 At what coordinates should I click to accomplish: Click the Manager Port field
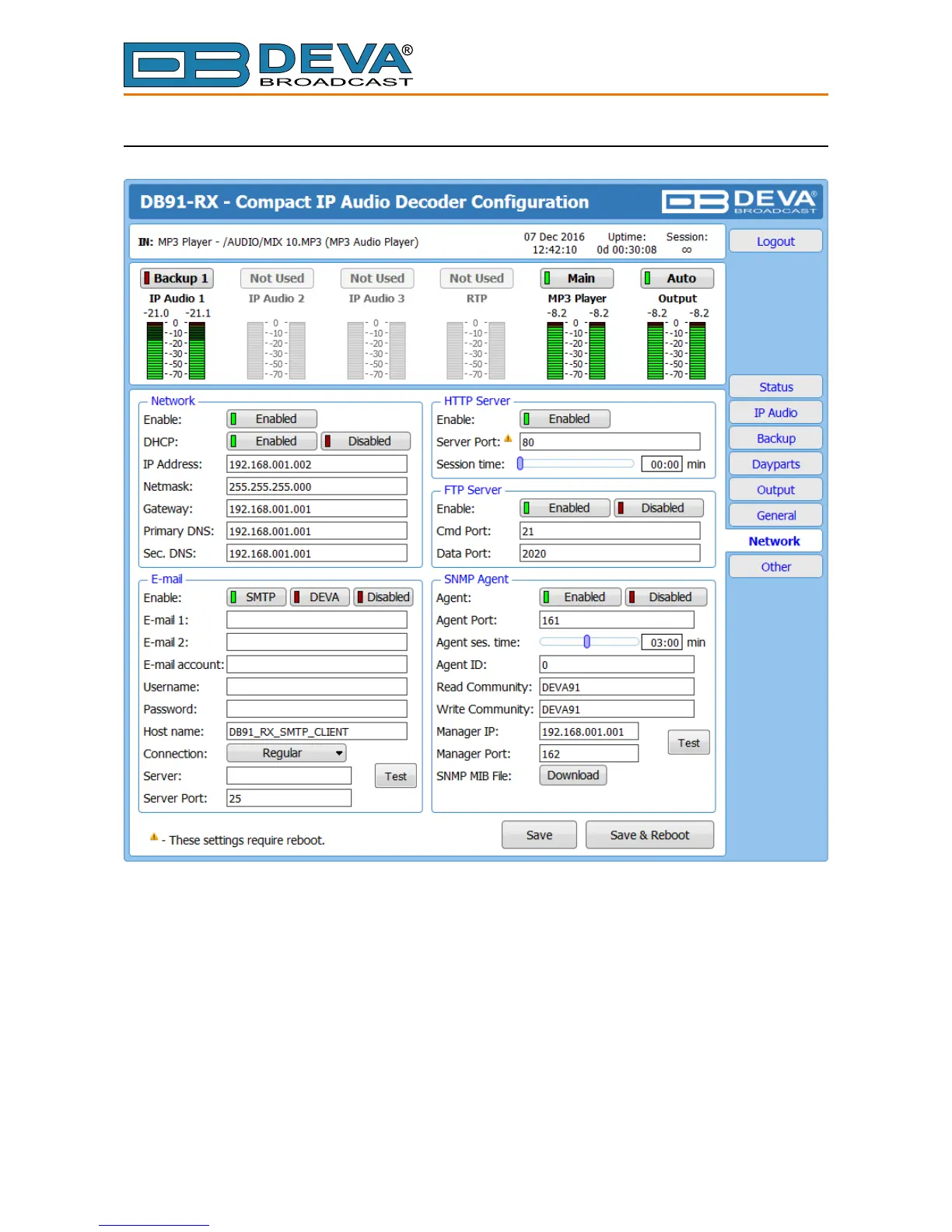coord(589,754)
